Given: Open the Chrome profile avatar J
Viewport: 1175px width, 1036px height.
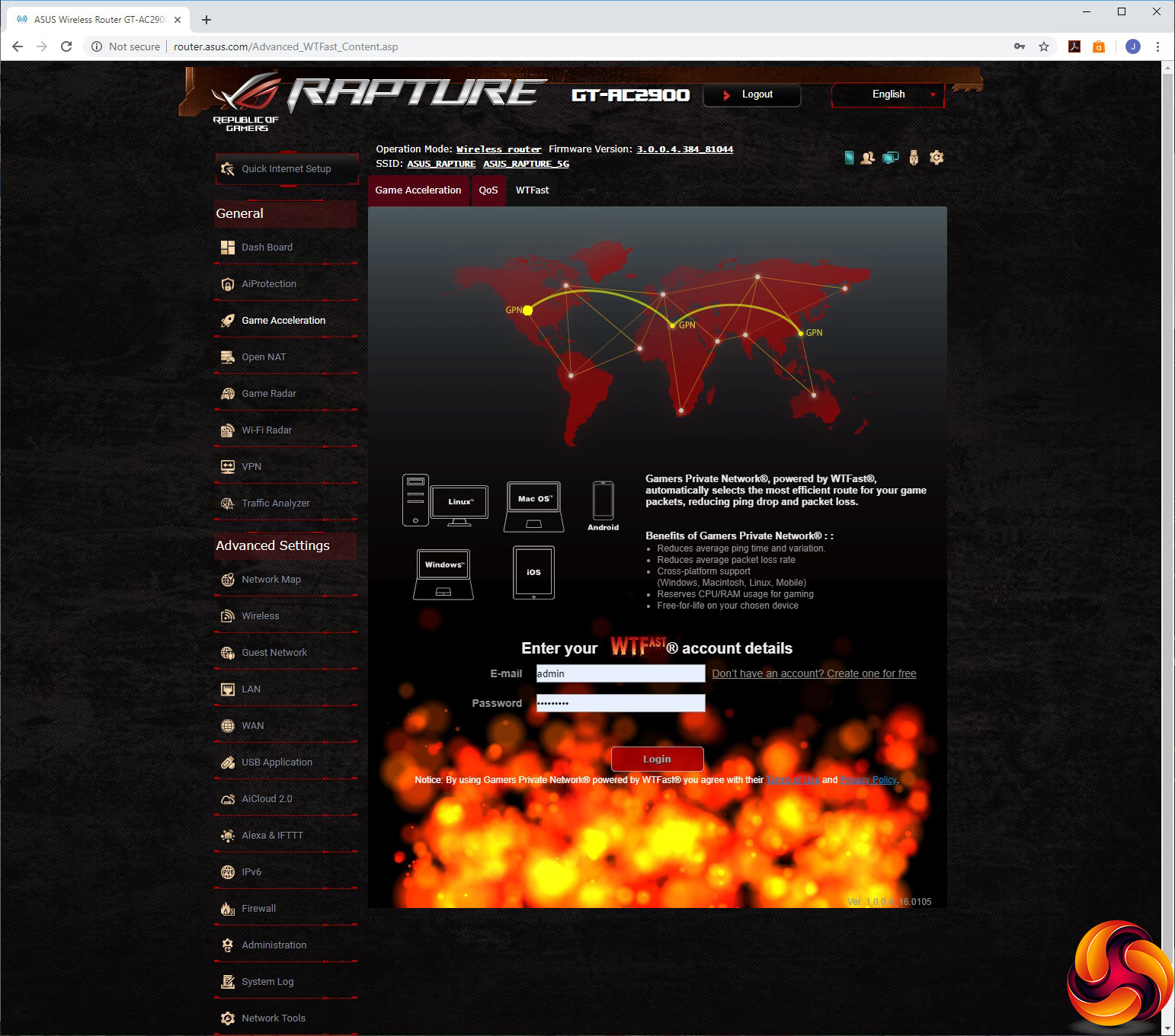Looking at the screenshot, I should 1133,46.
